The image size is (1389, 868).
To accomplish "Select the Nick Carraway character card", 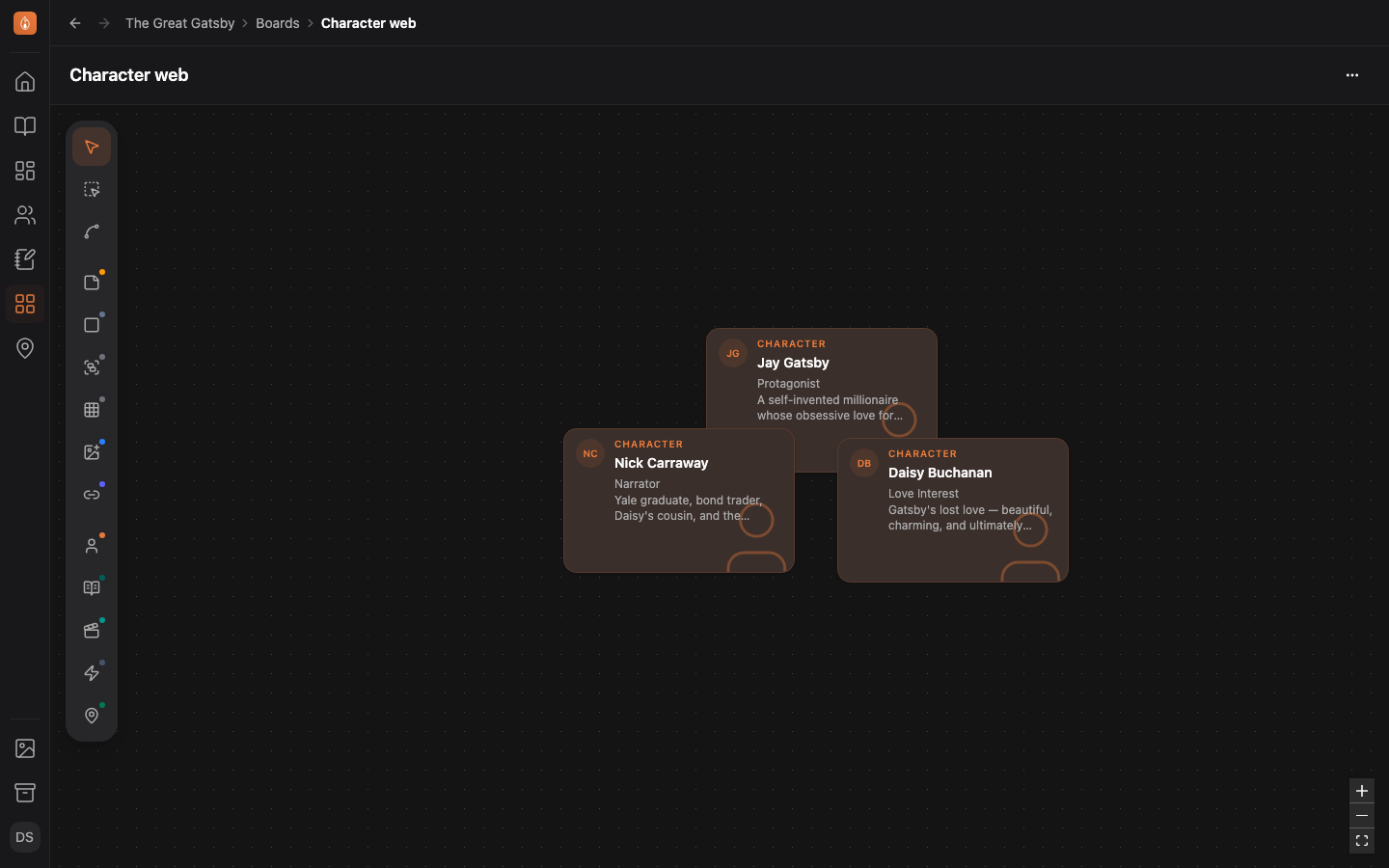I will pyautogui.click(x=679, y=501).
